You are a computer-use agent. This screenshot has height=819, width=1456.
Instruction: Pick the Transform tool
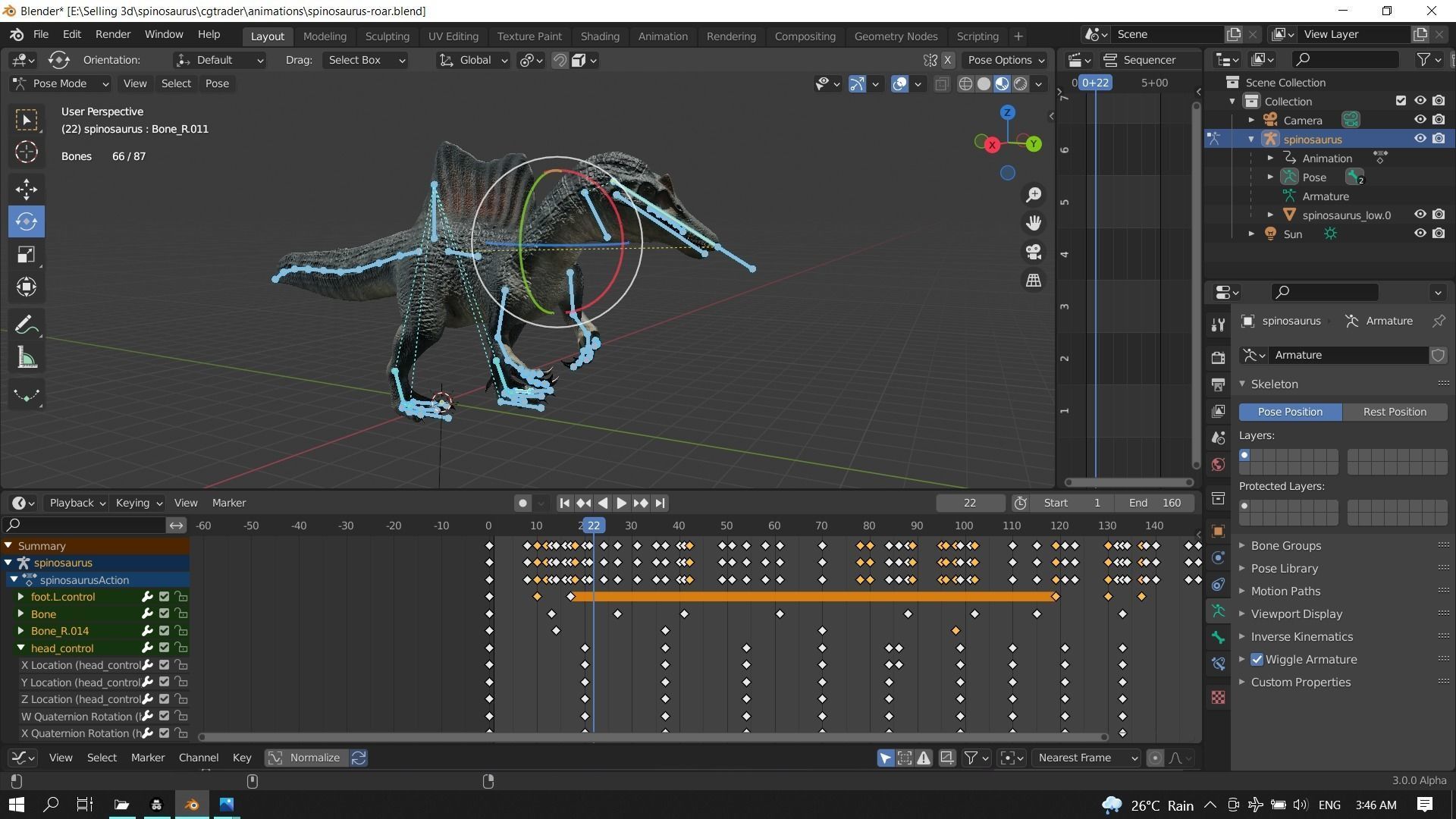click(27, 287)
